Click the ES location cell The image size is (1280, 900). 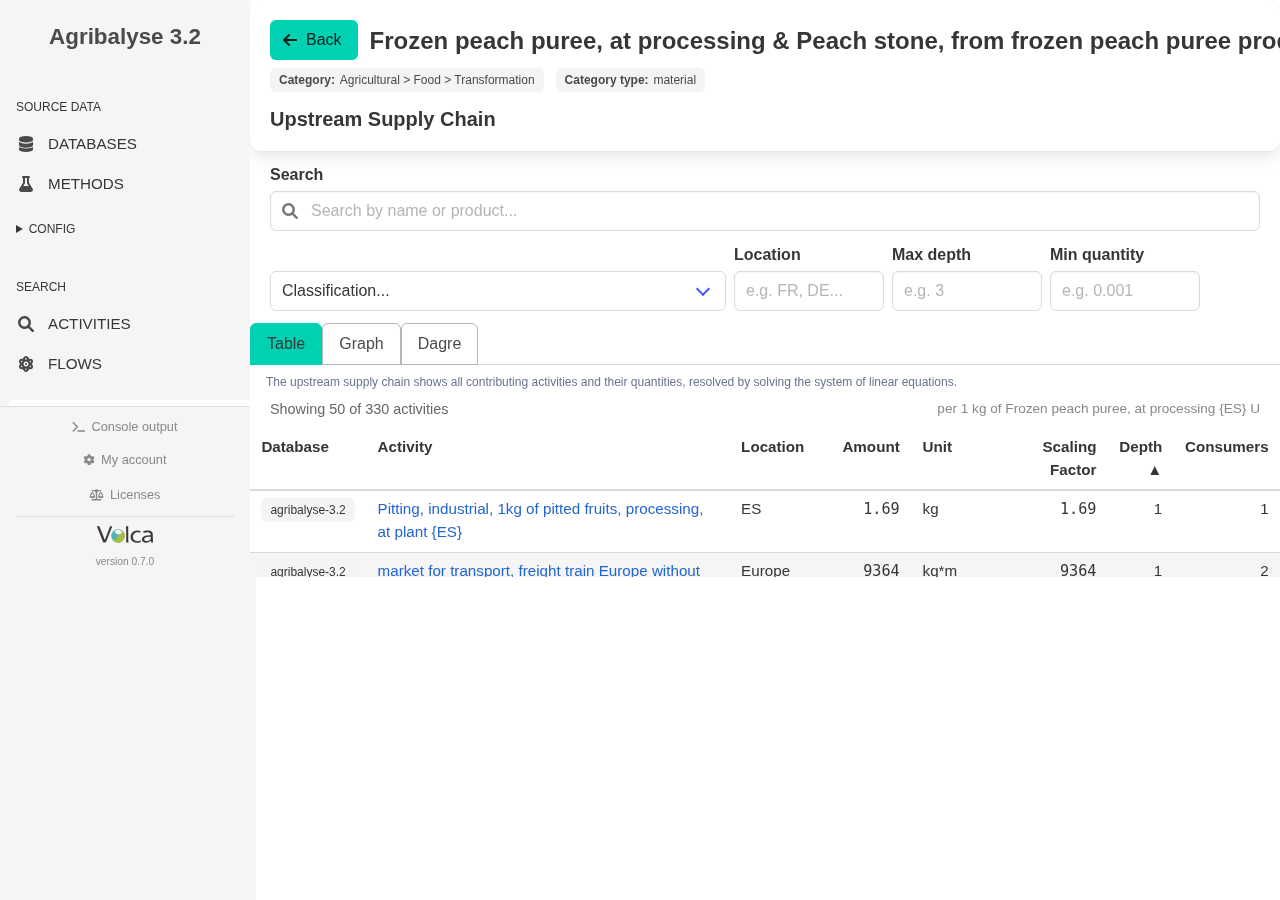(751, 509)
